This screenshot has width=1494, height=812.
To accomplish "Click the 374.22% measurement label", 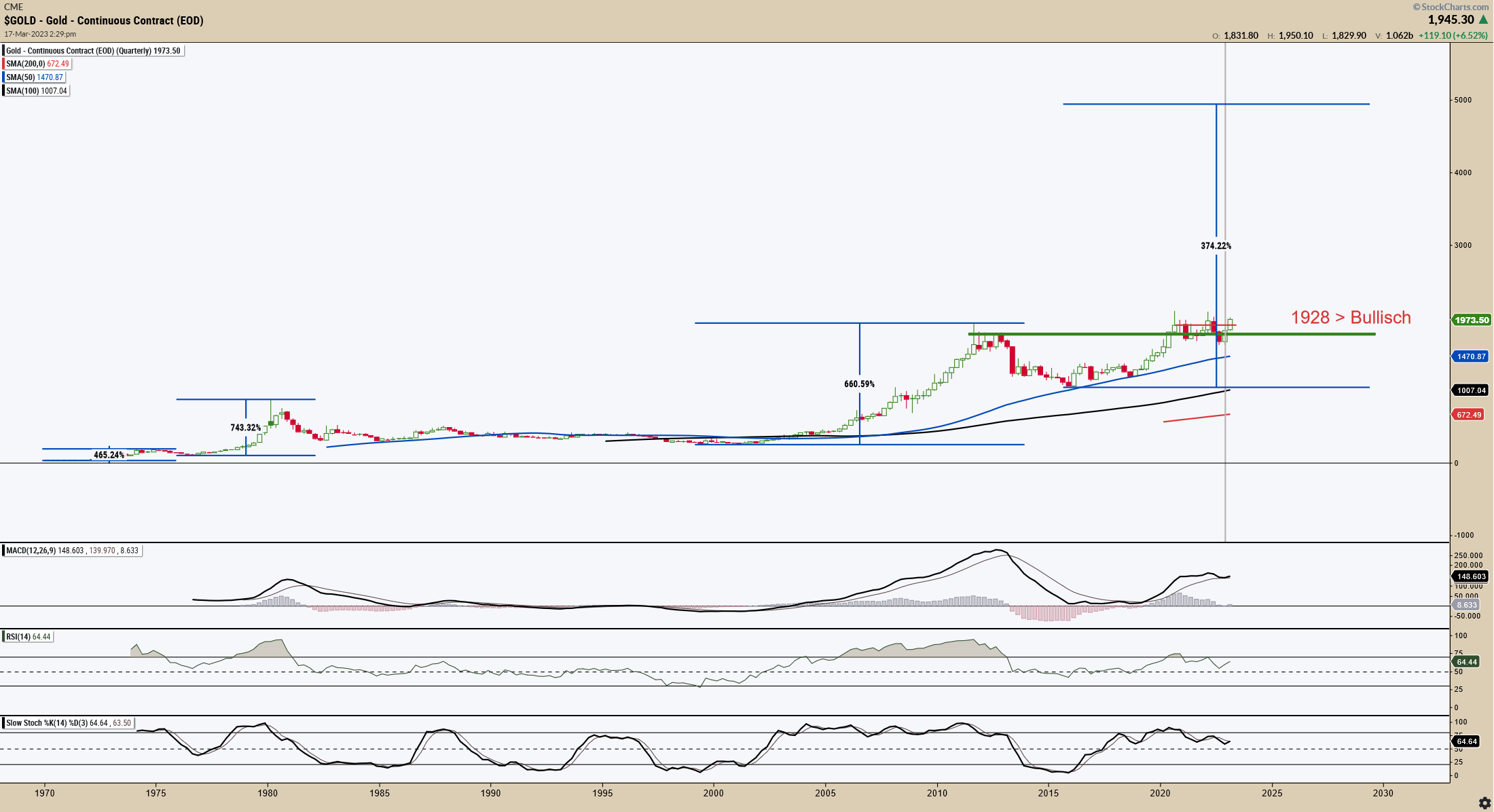I will coord(1216,246).
